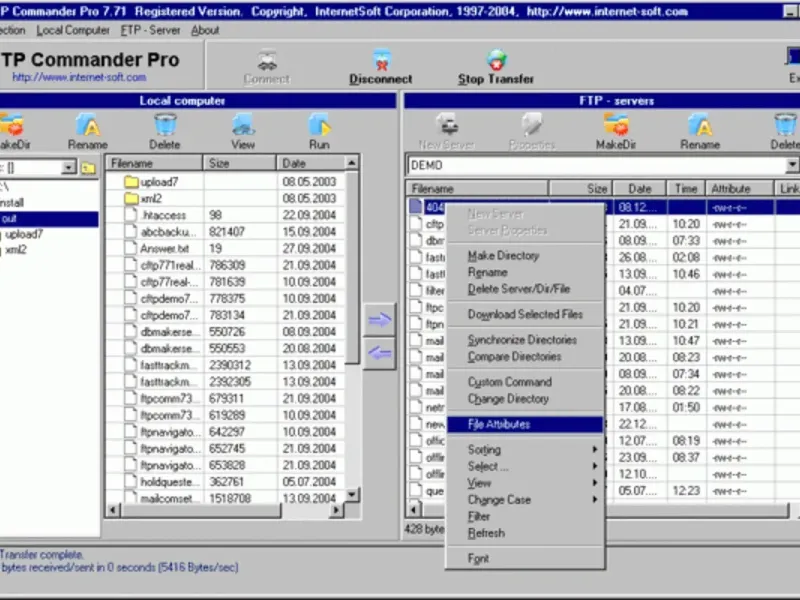
Task: Click local list horizontal scrollbar right arrow
Action: pyautogui.click(x=336, y=510)
